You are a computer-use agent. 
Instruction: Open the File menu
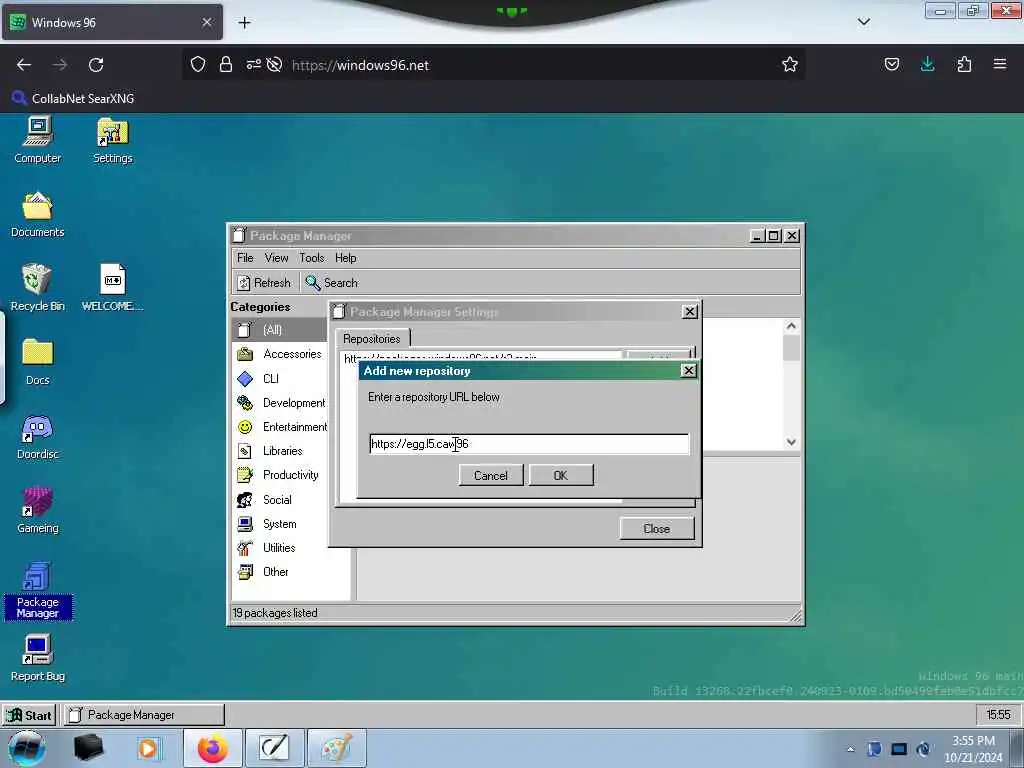pos(245,258)
